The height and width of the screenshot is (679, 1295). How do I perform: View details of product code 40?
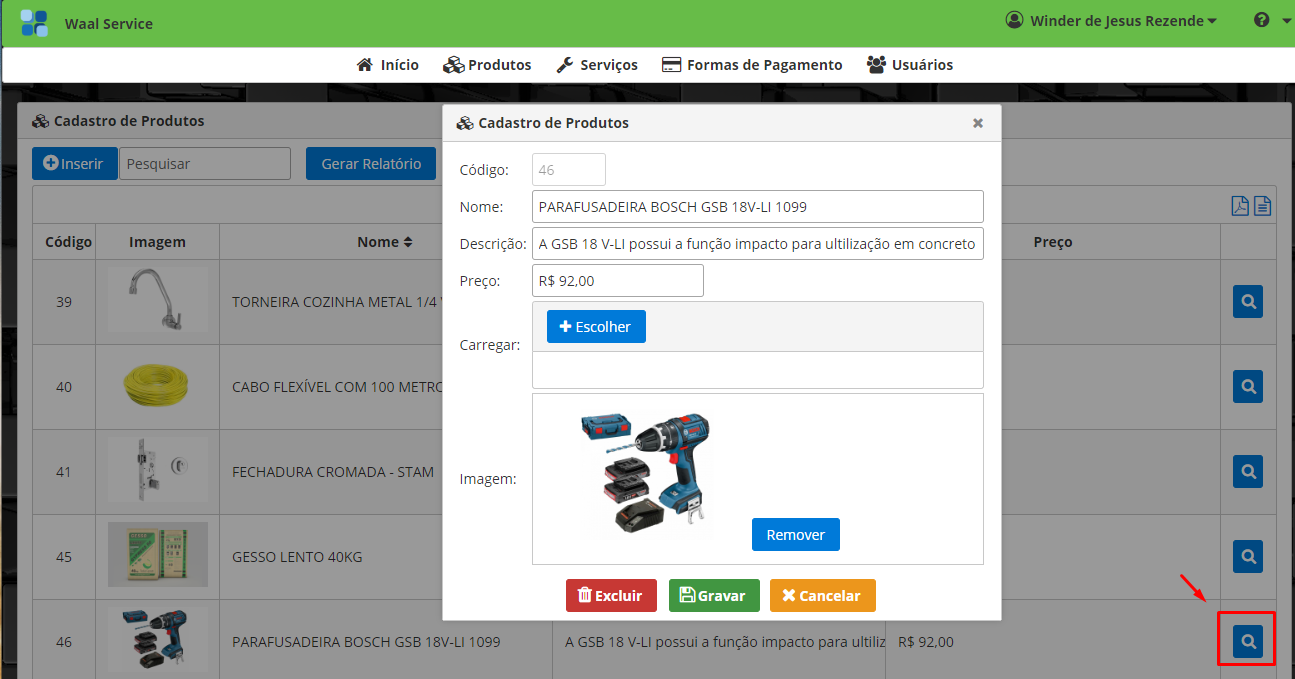click(x=1248, y=386)
